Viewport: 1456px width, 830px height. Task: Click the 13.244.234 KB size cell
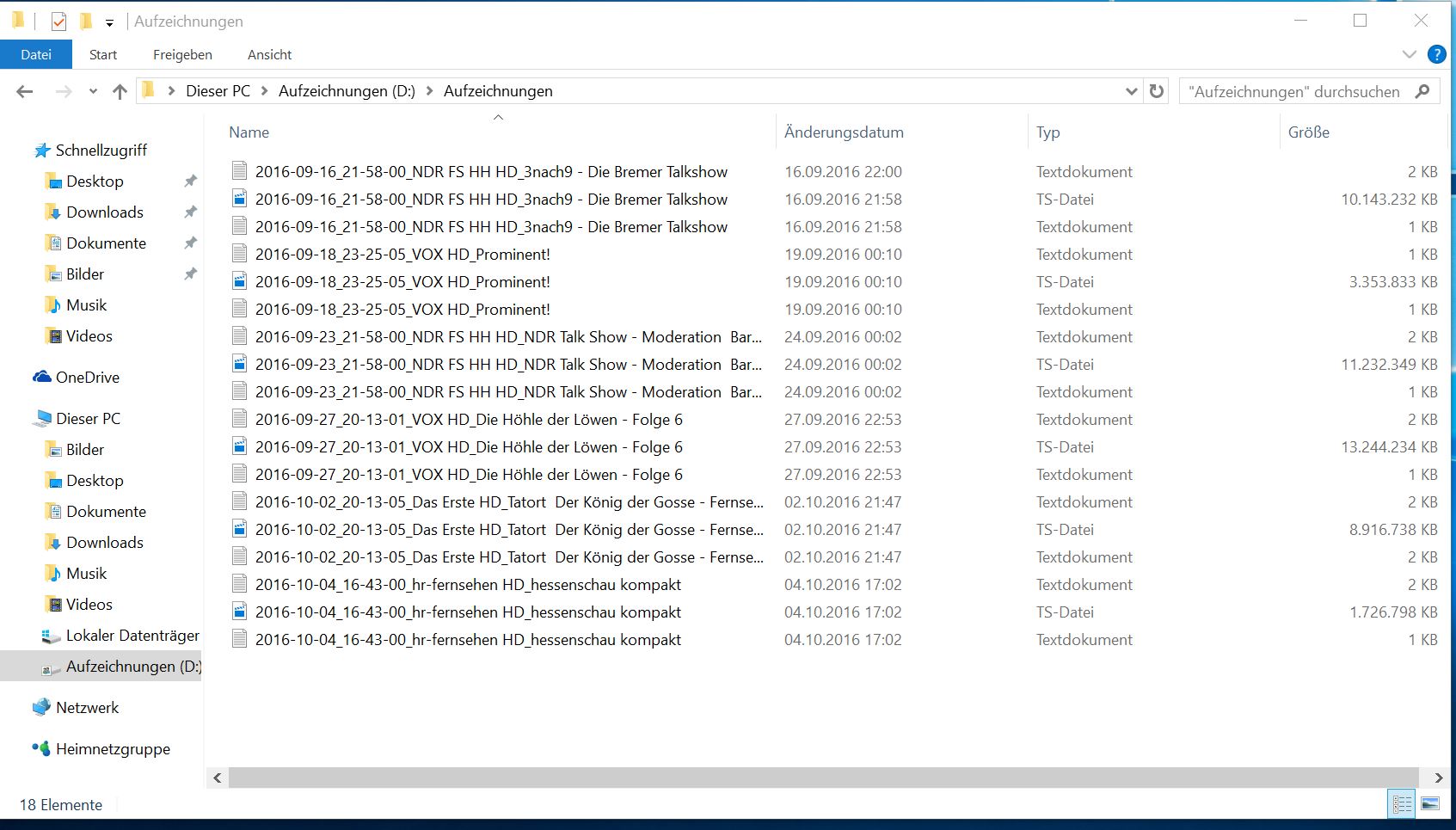click(1389, 447)
